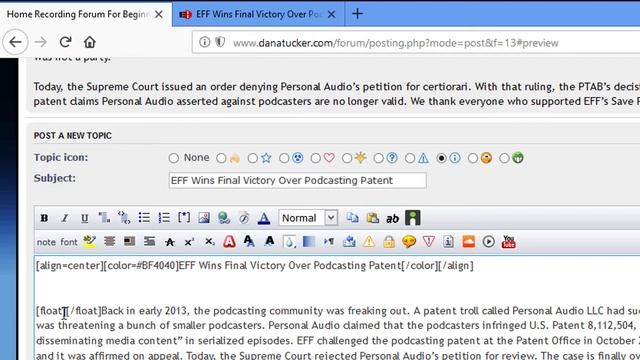This screenshot has height=360, width=640.
Task: Select the heart topic icon radio
Action: pyautogui.click(x=316, y=158)
